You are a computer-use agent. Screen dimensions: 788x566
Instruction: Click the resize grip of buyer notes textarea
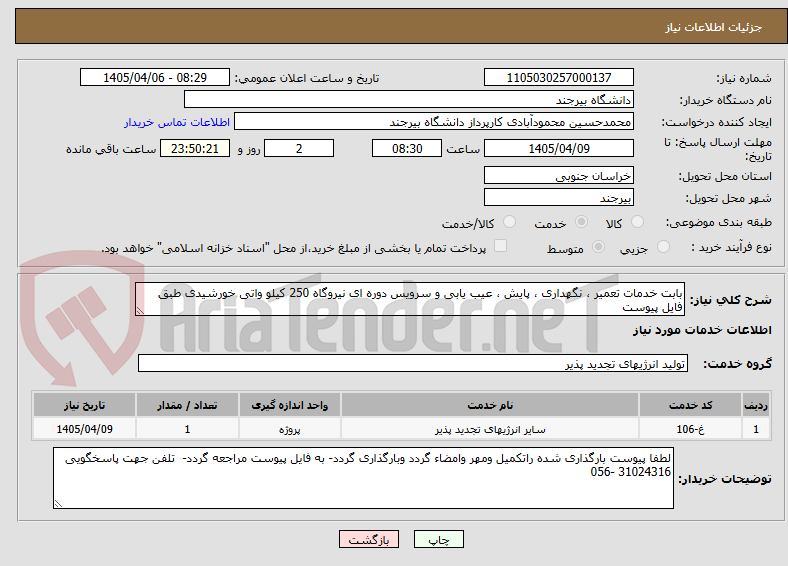coord(58,503)
